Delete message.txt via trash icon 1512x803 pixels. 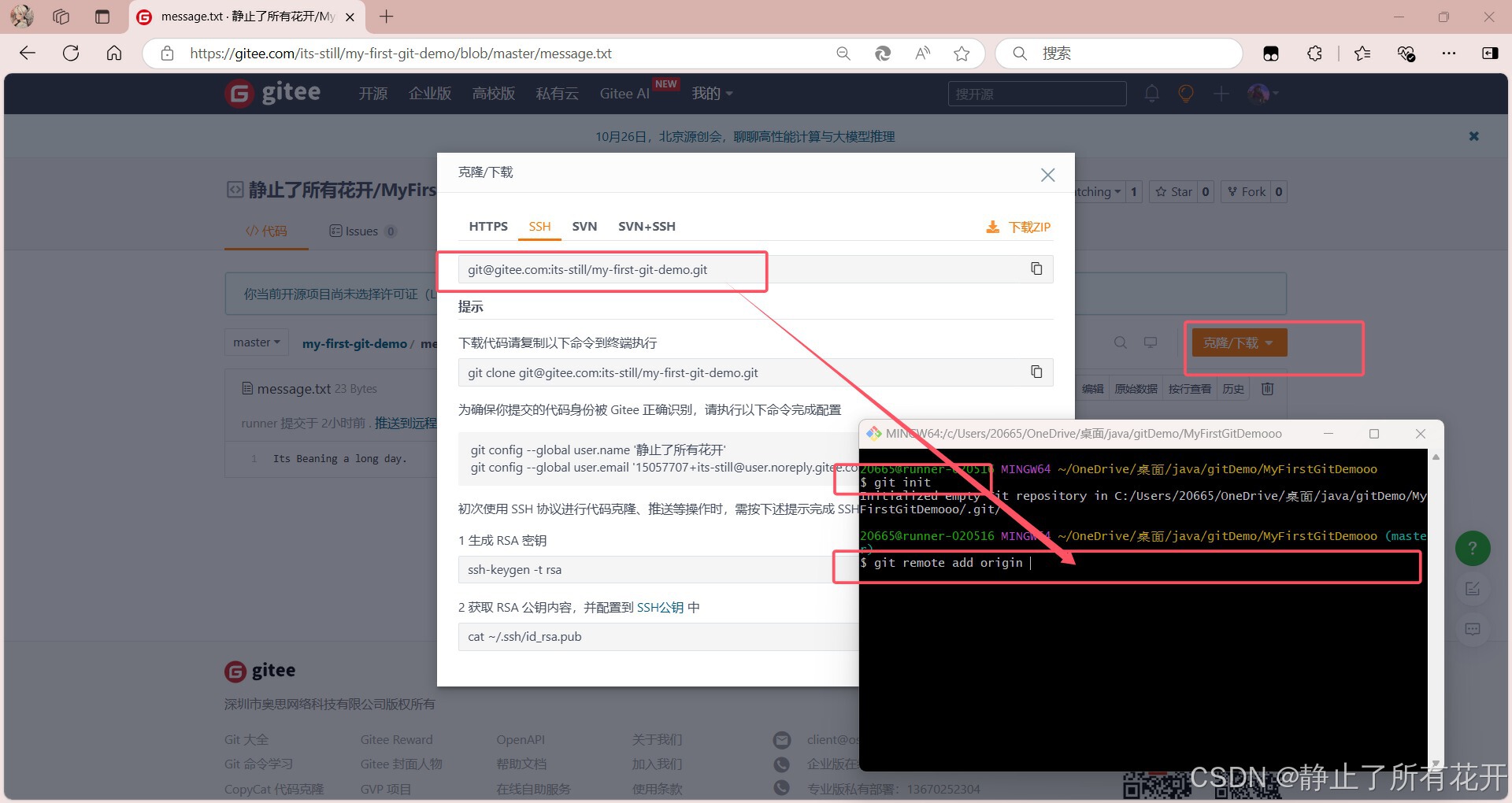(x=1267, y=389)
